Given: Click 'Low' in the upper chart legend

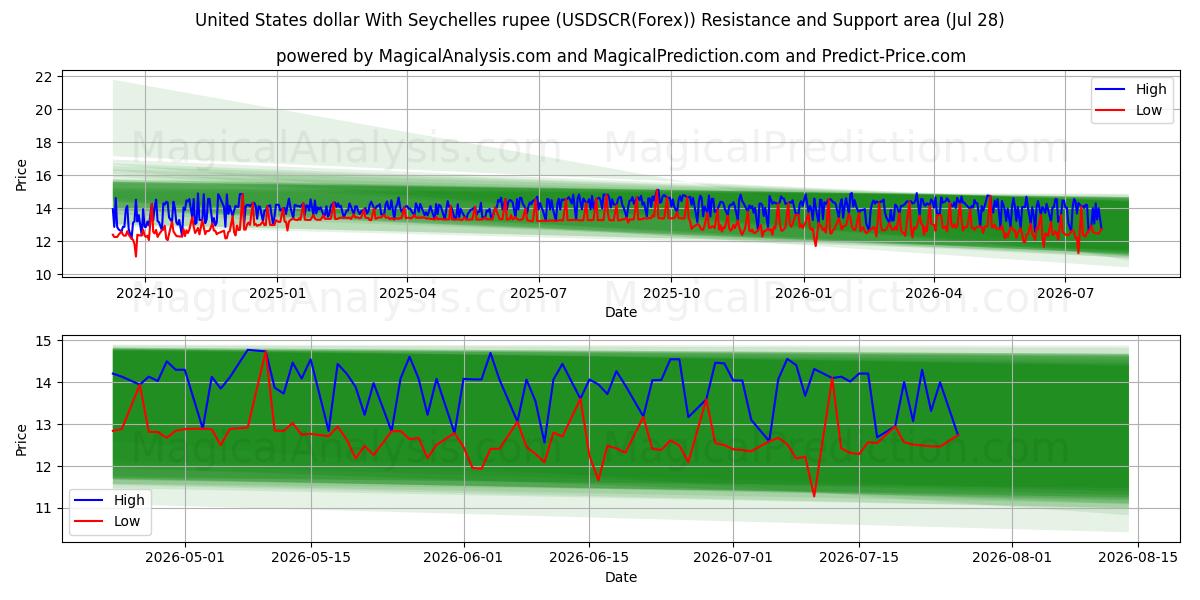Looking at the screenshot, I should point(1149,110).
